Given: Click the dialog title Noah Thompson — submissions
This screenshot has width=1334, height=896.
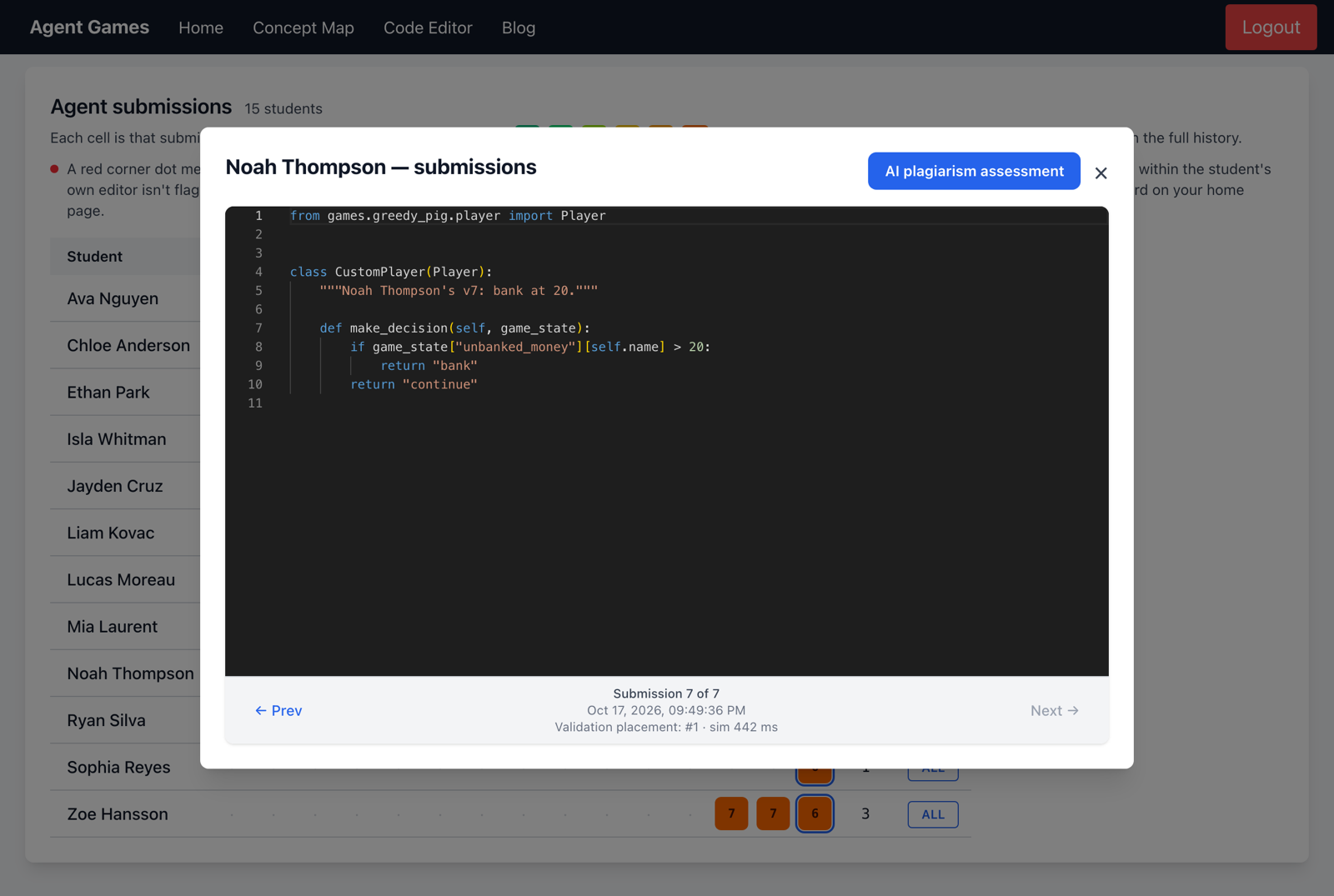Looking at the screenshot, I should (x=381, y=167).
